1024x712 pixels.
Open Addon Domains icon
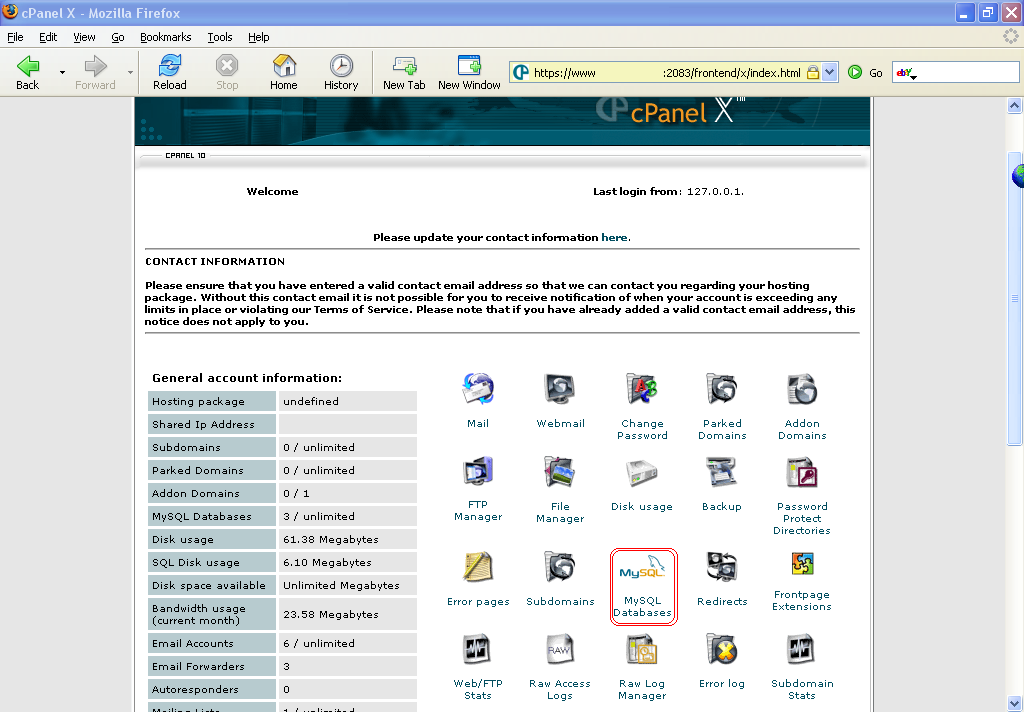[802, 389]
